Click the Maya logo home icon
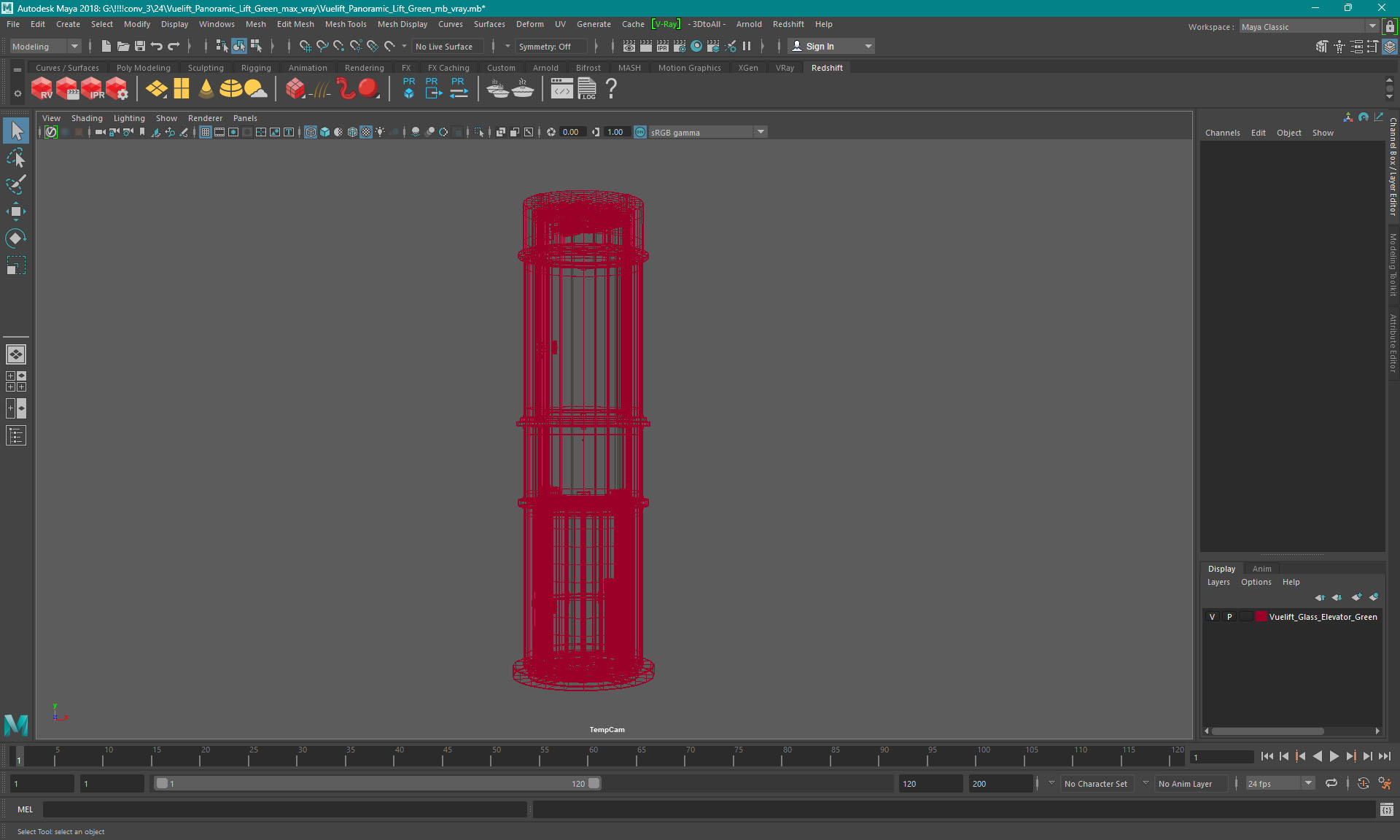 (x=16, y=725)
